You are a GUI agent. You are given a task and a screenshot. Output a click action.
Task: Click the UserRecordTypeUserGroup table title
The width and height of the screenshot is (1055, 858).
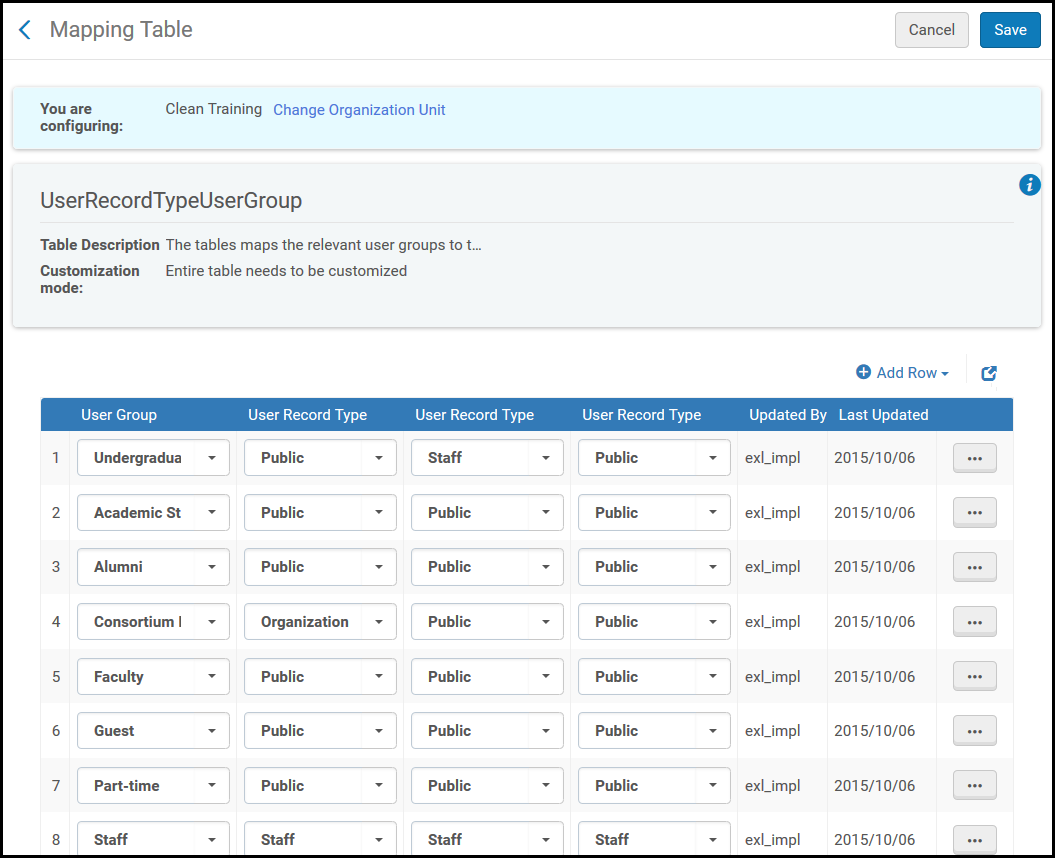tap(171, 201)
